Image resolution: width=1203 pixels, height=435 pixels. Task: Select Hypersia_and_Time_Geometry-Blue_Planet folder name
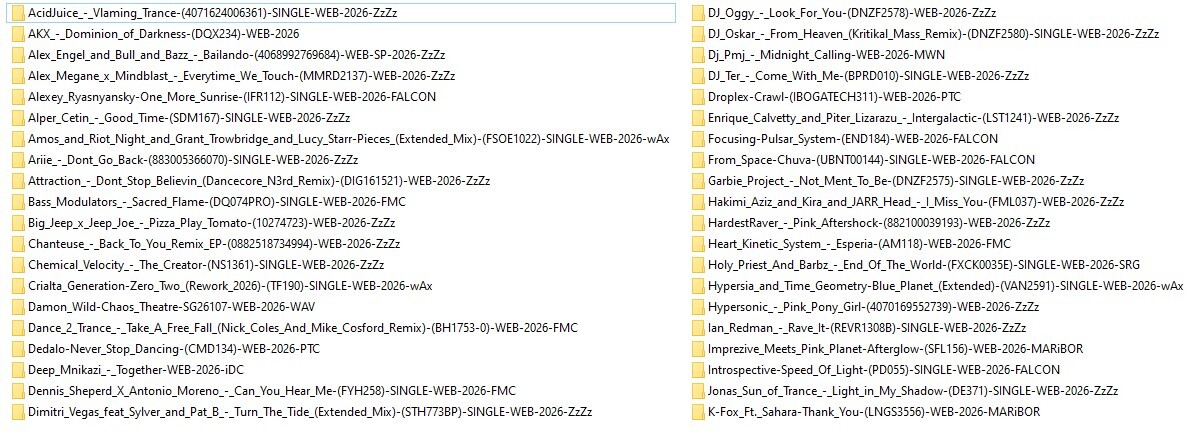click(946, 286)
